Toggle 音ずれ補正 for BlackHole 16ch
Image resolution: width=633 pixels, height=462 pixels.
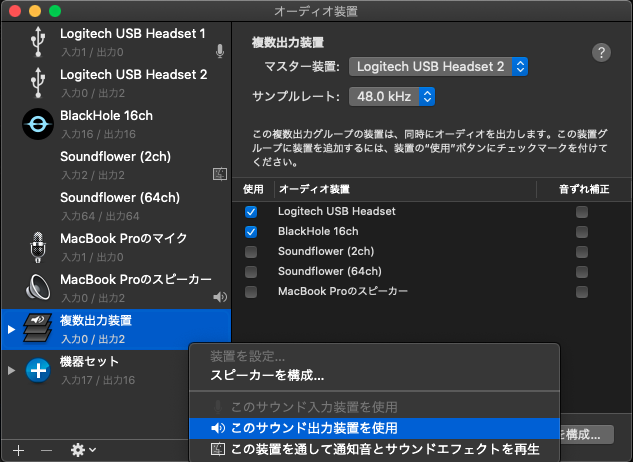pos(582,232)
